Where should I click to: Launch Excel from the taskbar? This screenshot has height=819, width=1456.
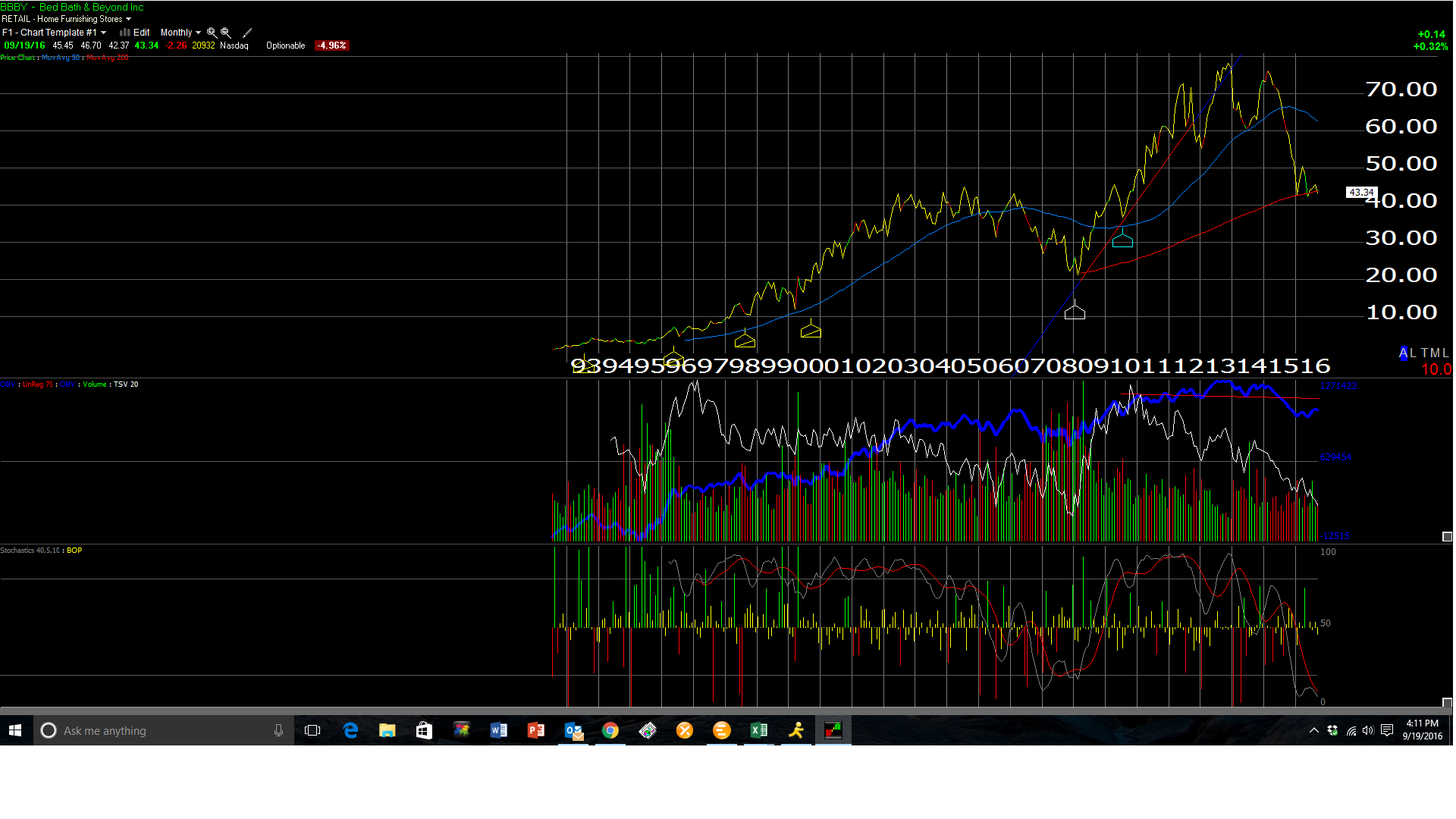click(758, 730)
